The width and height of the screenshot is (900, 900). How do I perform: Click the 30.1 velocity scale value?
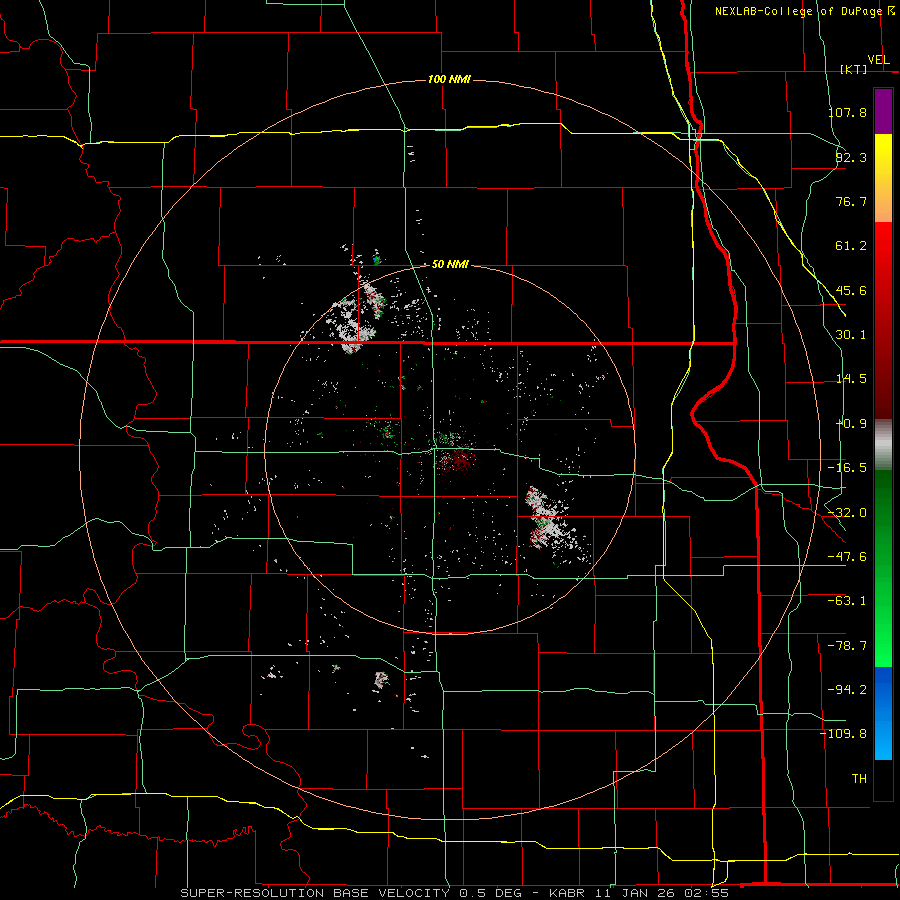point(851,335)
